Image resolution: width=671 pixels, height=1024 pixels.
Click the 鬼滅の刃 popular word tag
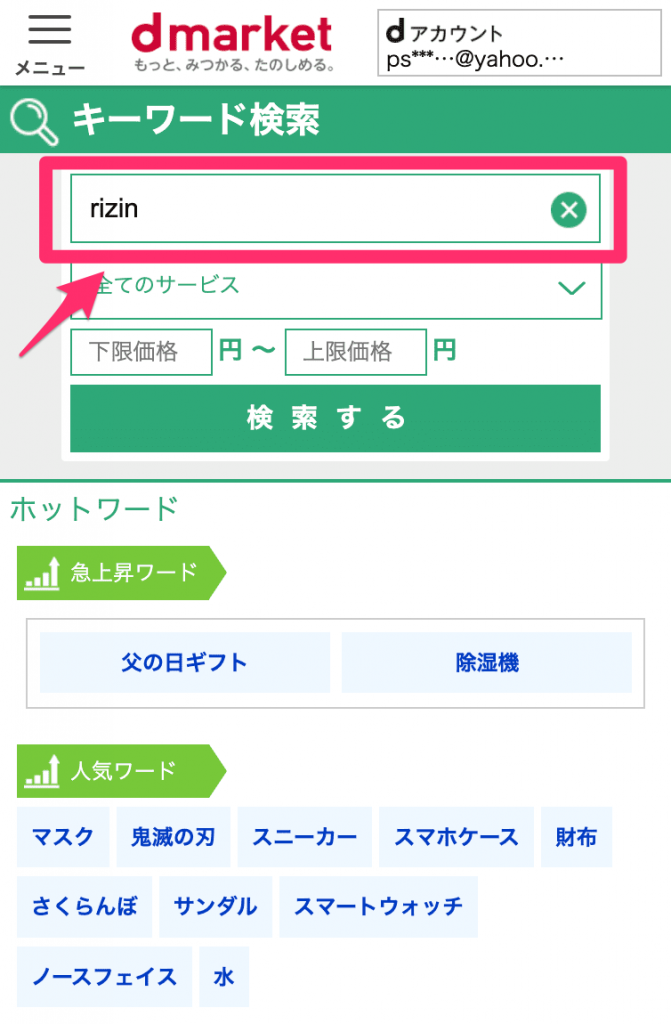coord(173,837)
